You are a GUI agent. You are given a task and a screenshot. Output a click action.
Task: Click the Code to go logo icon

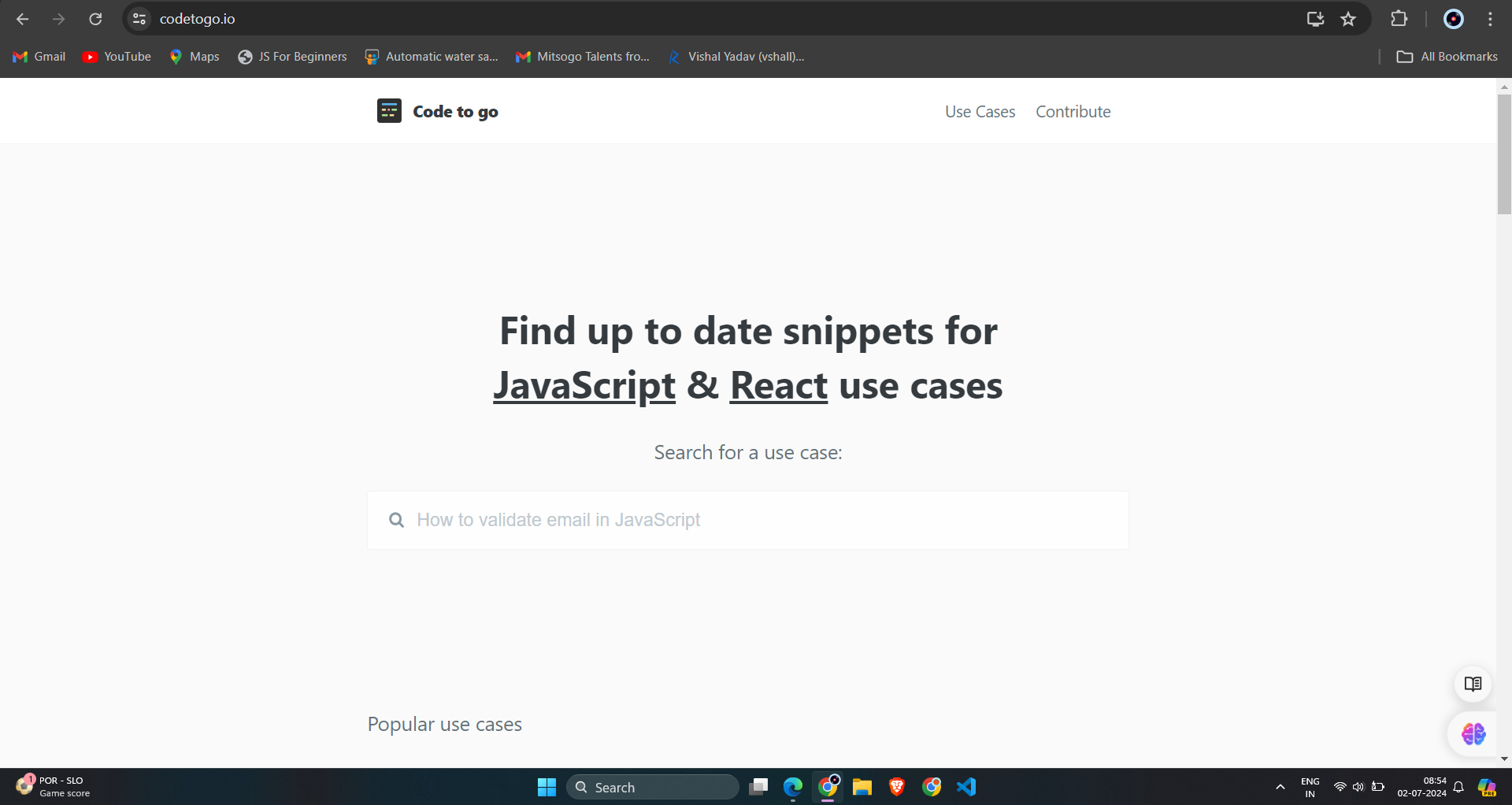coord(389,111)
